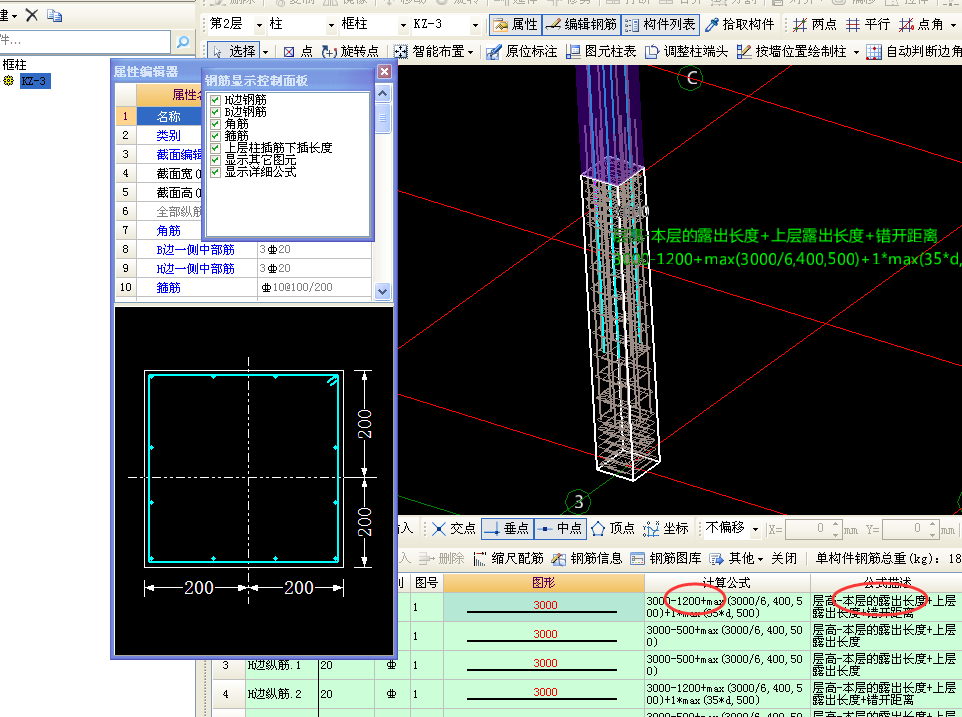Toggle the 构件列表 component list
Screen dimensions: 962x717
660,24
